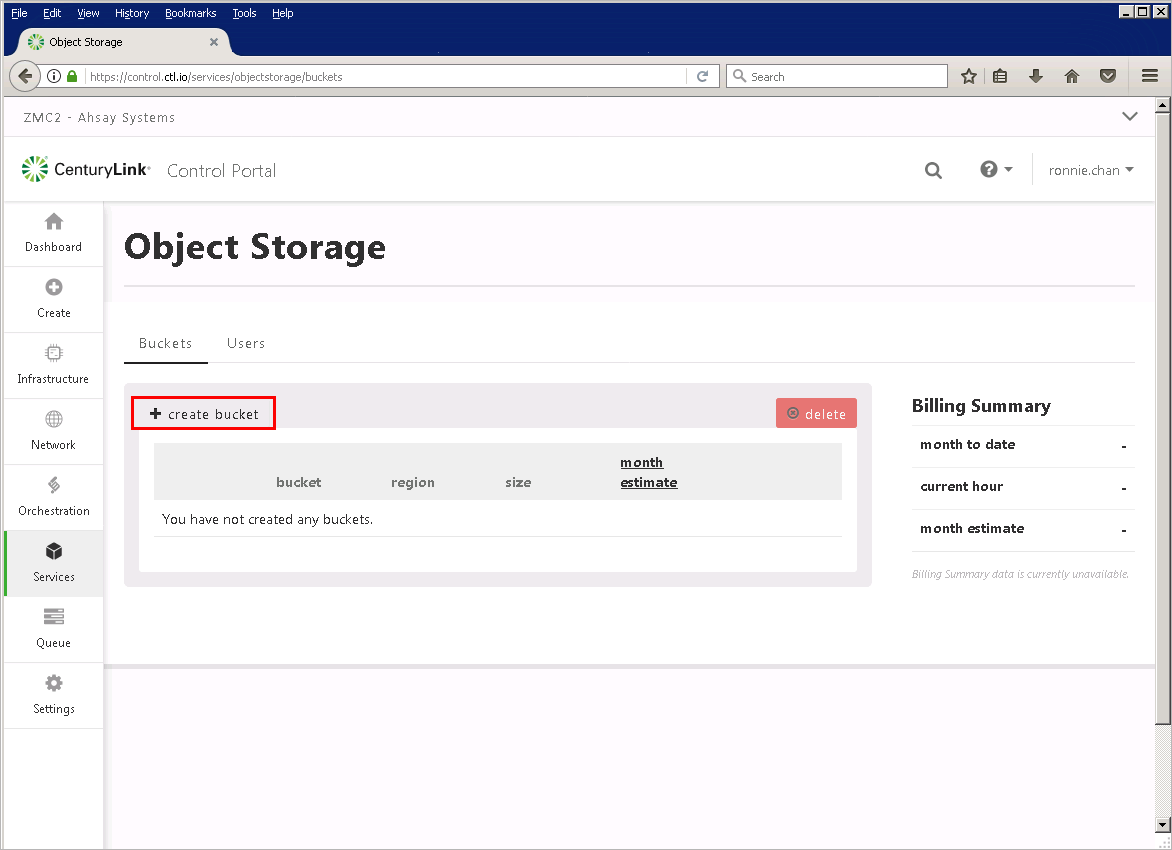Click the URL address bar field
Image resolution: width=1172 pixels, height=850 pixels.
tap(385, 76)
